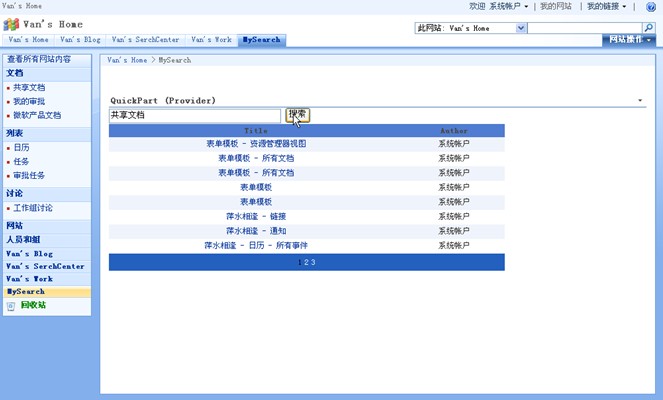The width and height of the screenshot is (663, 400).
Task: Open Van's Work link in sidebar
Action: tap(30, 279)
